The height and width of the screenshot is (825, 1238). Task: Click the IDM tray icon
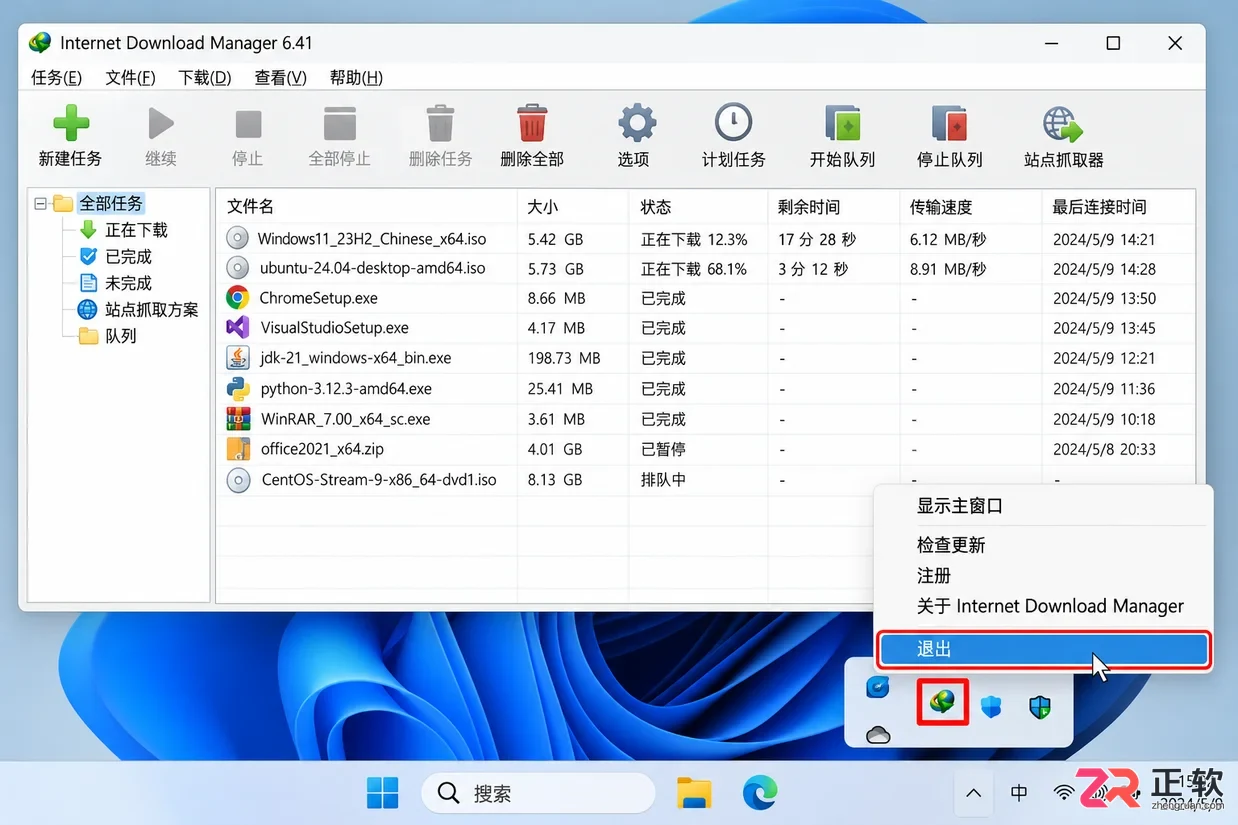point(942,704)
